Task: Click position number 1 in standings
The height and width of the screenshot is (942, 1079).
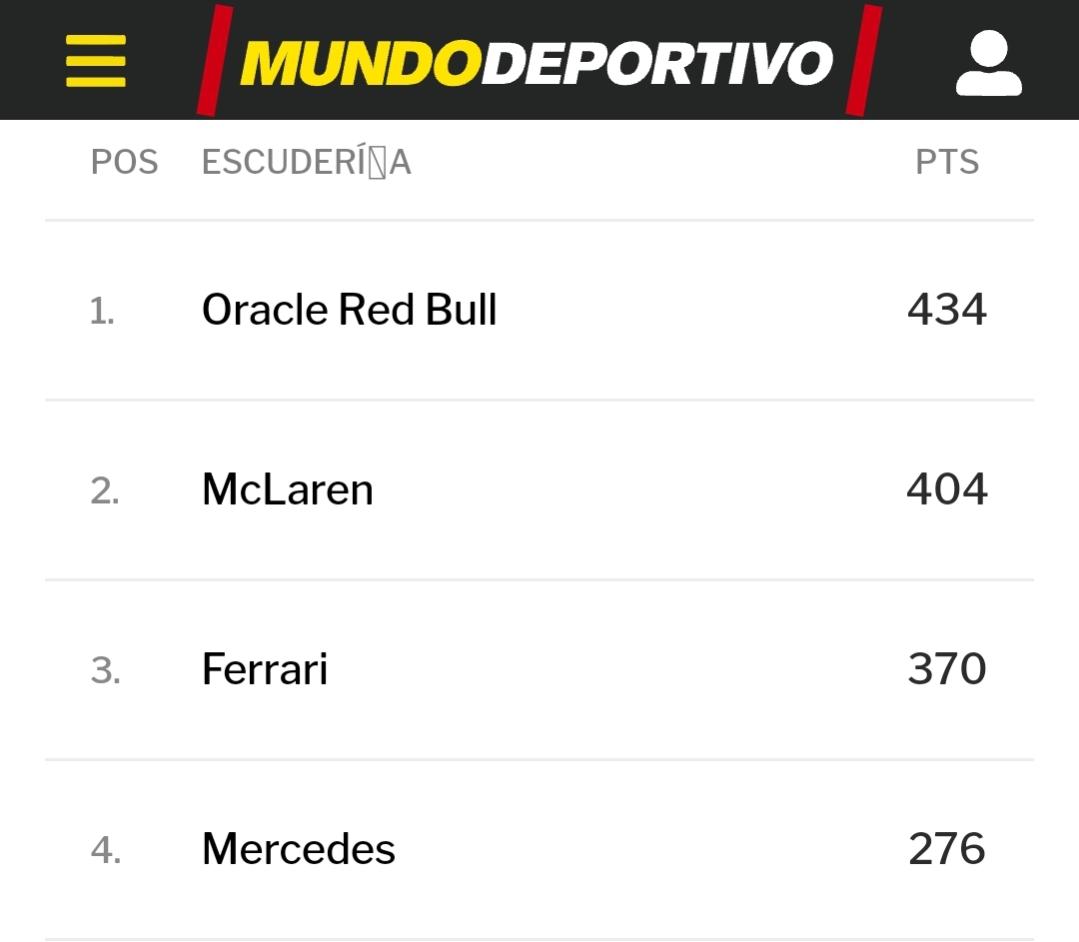Action: point(102,312)
